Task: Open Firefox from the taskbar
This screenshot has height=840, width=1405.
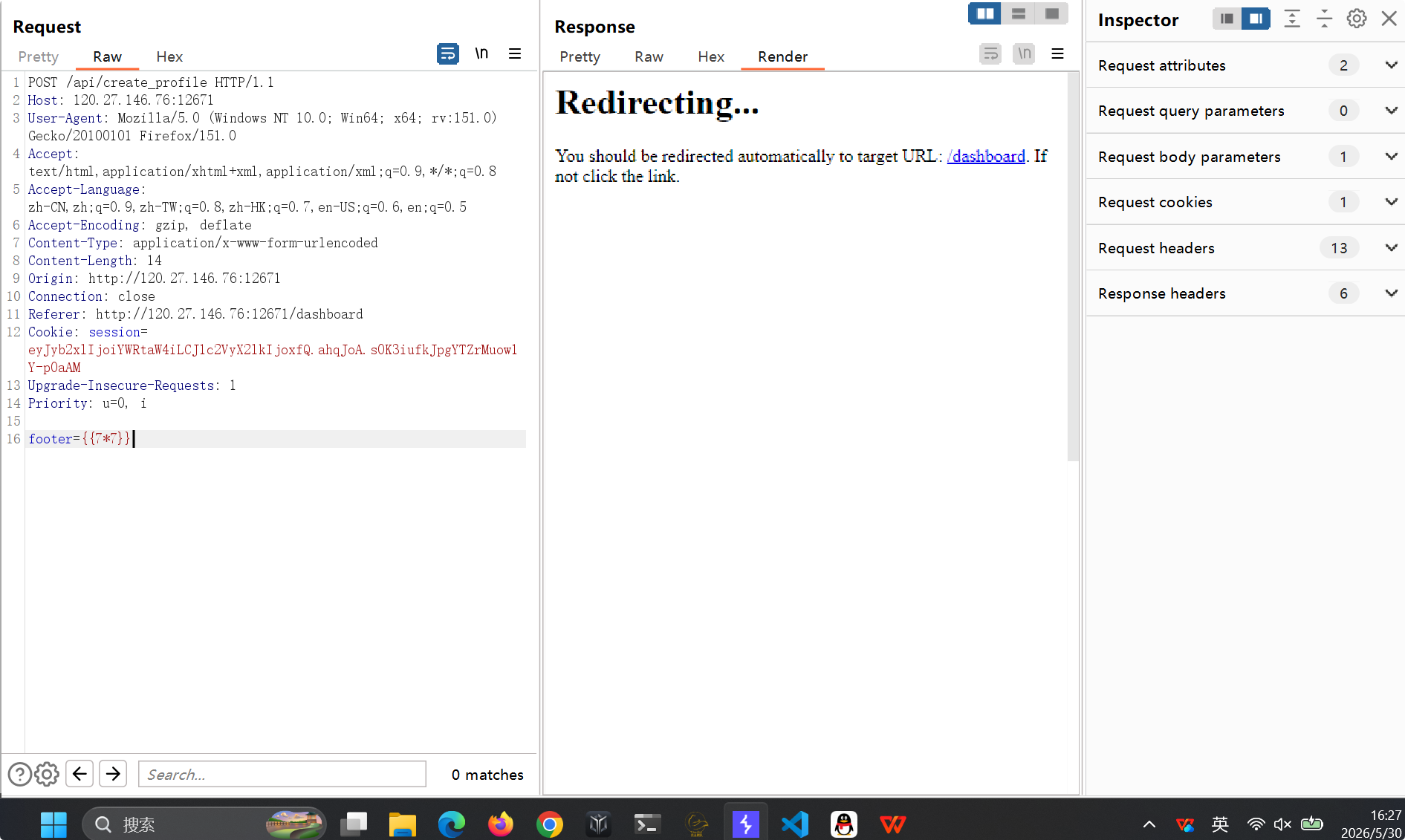Action: [x=501, y=824]
